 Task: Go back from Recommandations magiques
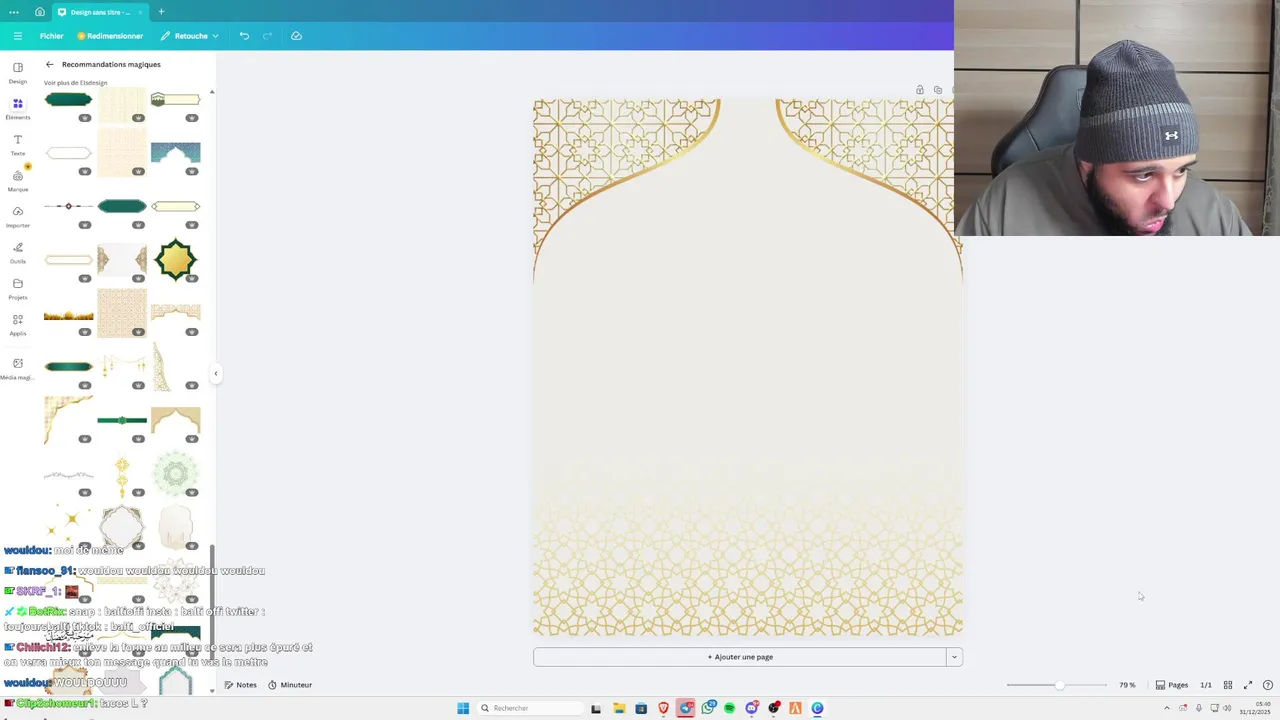tap(49, 64)
